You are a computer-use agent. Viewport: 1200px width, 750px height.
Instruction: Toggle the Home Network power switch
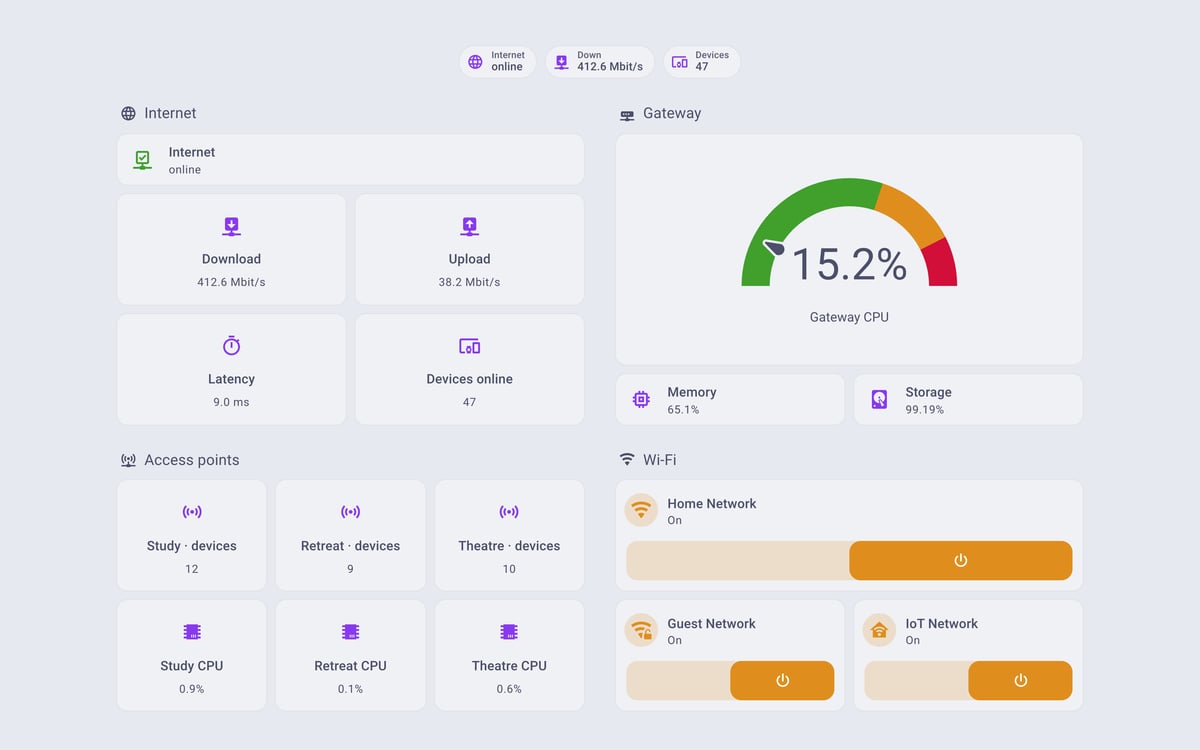(x=849, y=560)
